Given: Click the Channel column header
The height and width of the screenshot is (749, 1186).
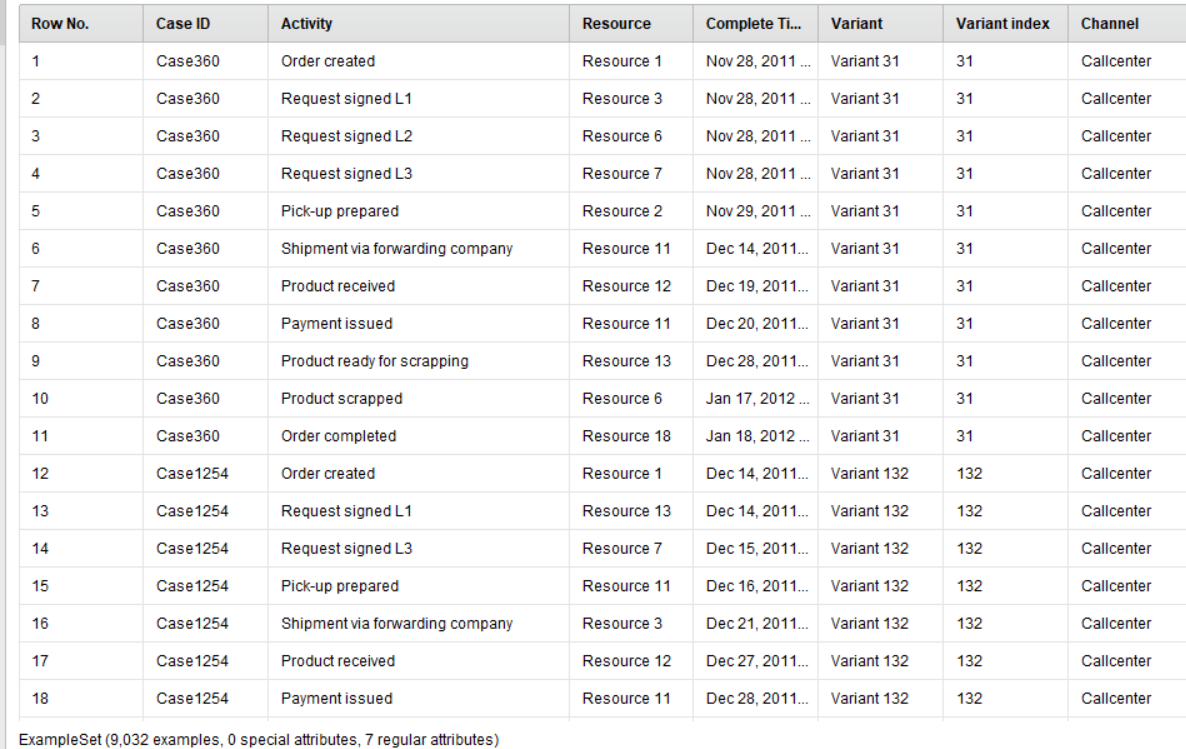Looking at the screenshot, I should click(1127, 23).
